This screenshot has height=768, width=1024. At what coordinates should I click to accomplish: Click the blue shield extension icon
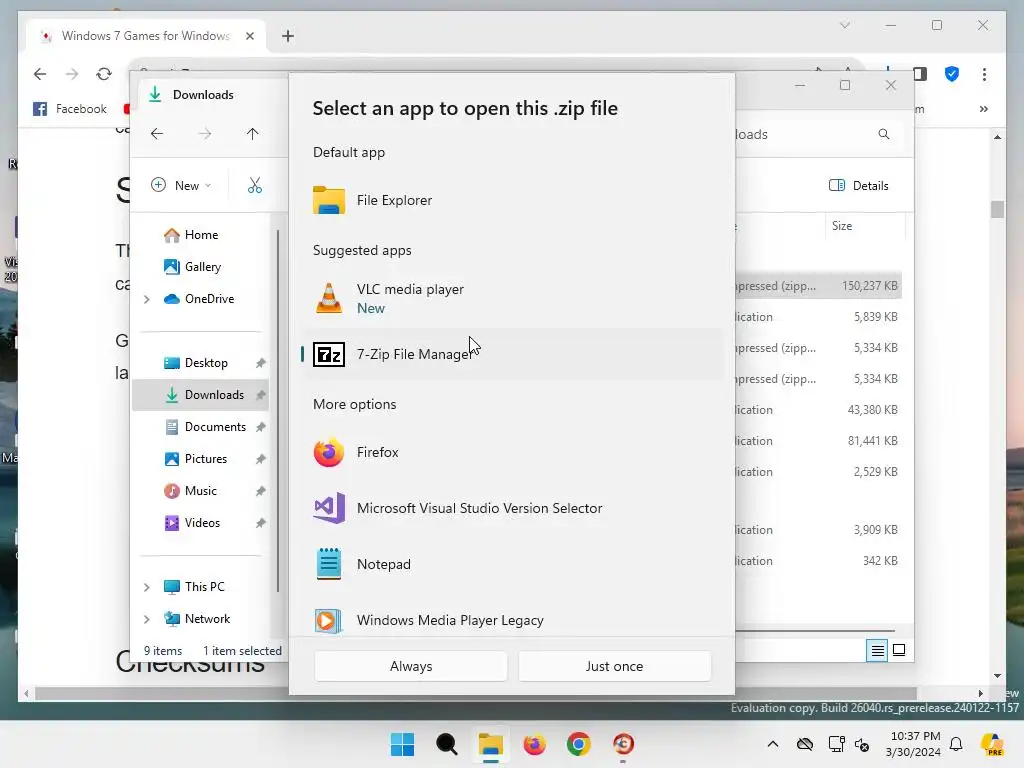tap(952, 74)
